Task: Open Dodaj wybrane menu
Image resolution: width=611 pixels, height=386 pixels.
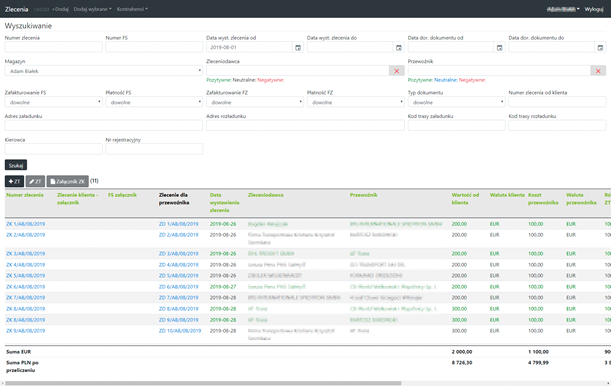Action: tap(92, 9)
